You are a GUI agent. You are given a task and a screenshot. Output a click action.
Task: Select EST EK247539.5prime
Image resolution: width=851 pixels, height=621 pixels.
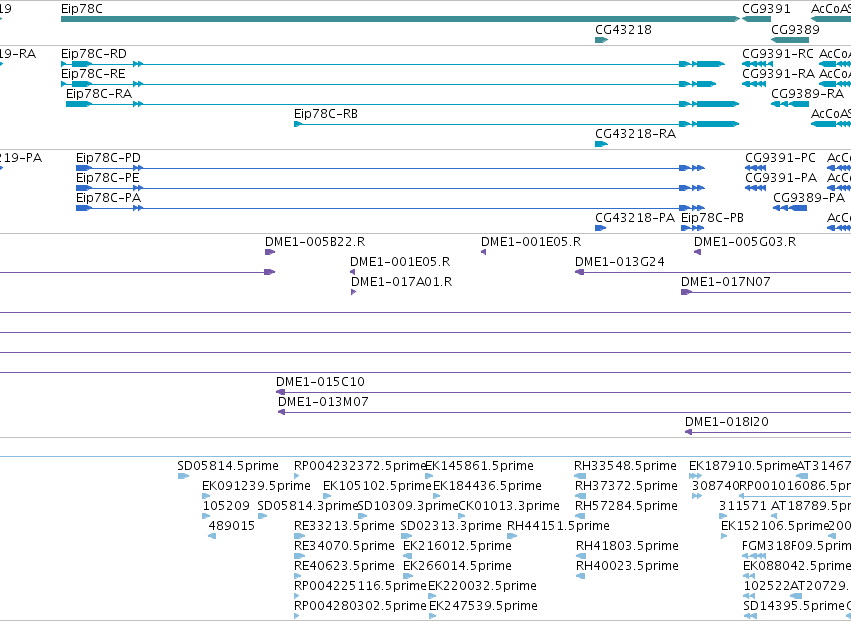(x=483, y=605)
